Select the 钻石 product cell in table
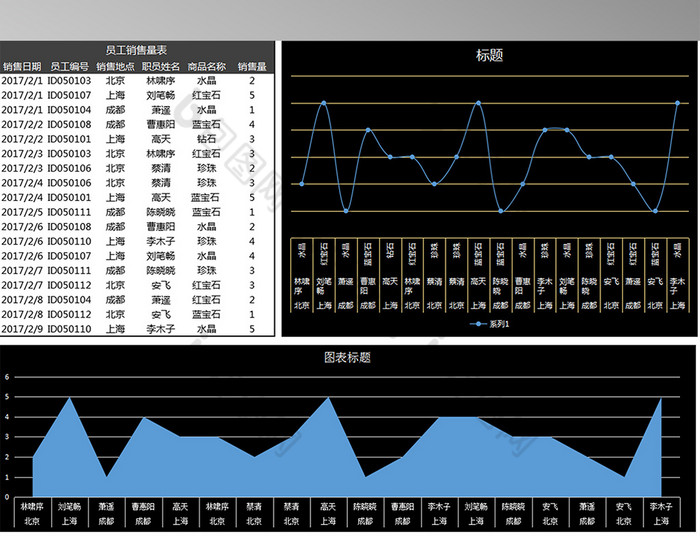The image size is (700, 536). (207, 139)
